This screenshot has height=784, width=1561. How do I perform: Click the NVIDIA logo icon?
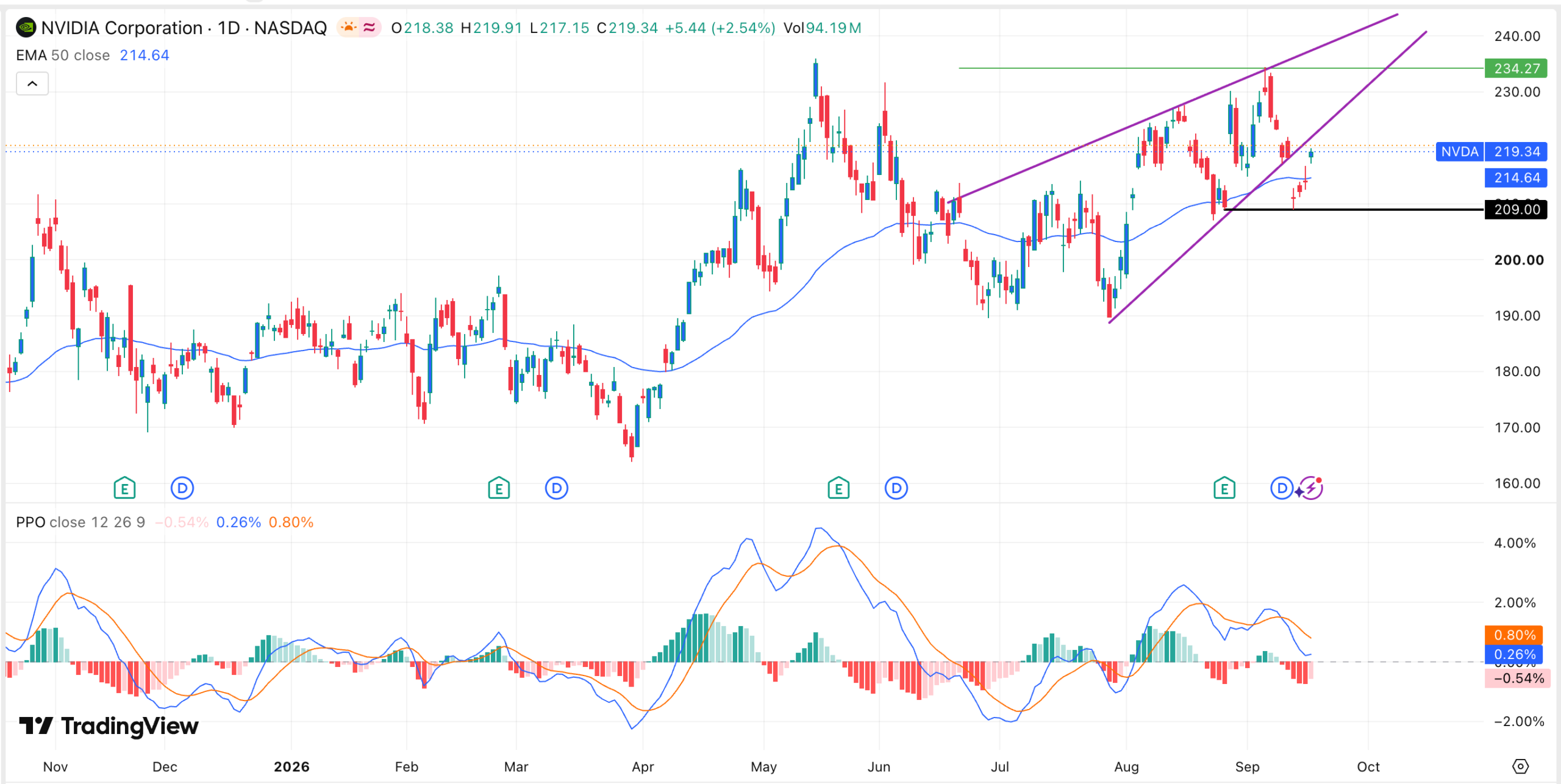[26, 27]
